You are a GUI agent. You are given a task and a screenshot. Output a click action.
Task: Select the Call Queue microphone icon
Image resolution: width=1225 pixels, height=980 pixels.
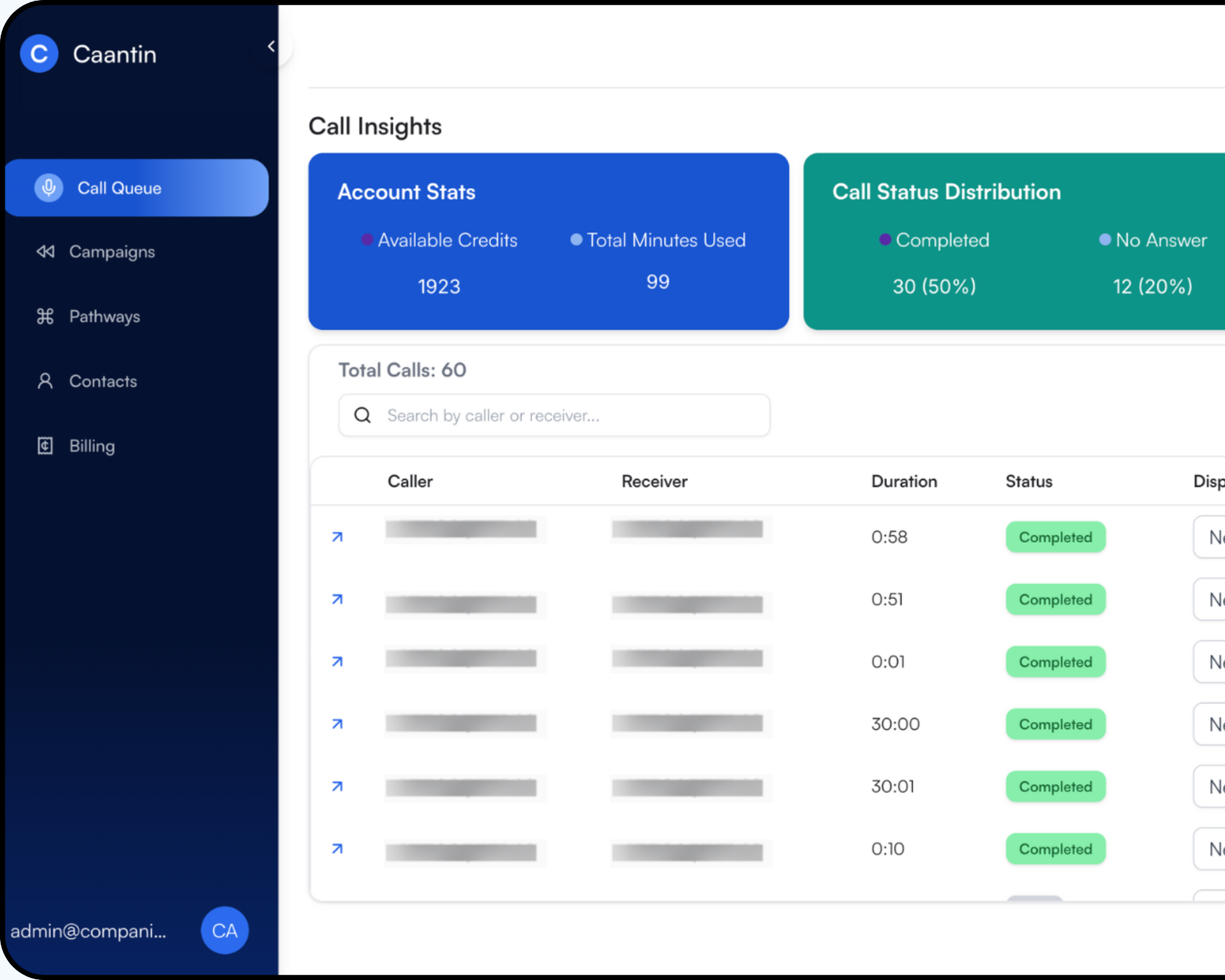48,187
